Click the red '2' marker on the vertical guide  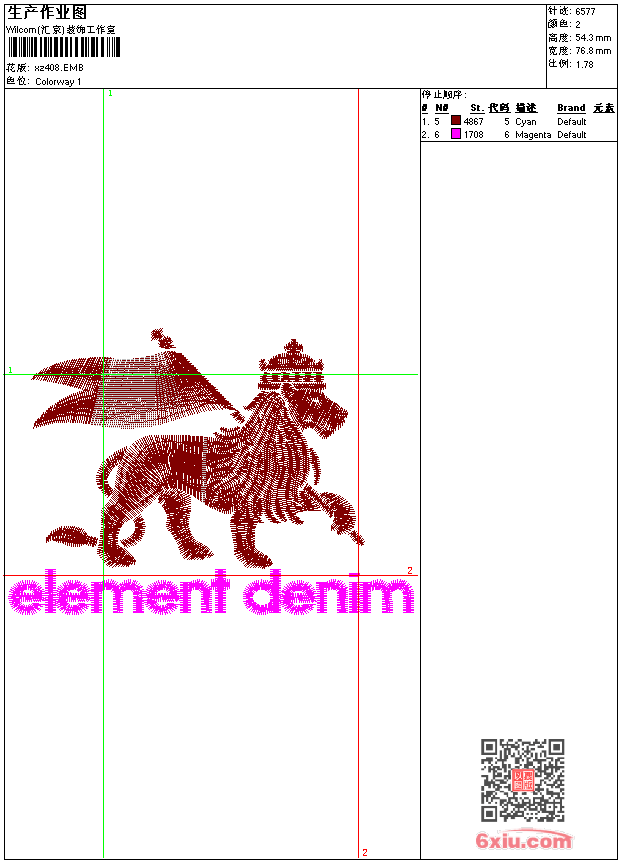(x=365, y=852)
